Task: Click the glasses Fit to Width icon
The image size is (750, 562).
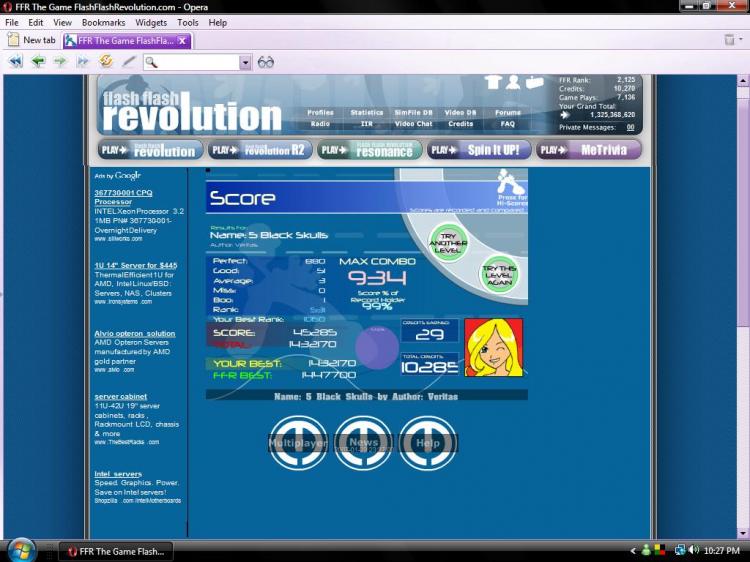Action: (x=266, y=62)
